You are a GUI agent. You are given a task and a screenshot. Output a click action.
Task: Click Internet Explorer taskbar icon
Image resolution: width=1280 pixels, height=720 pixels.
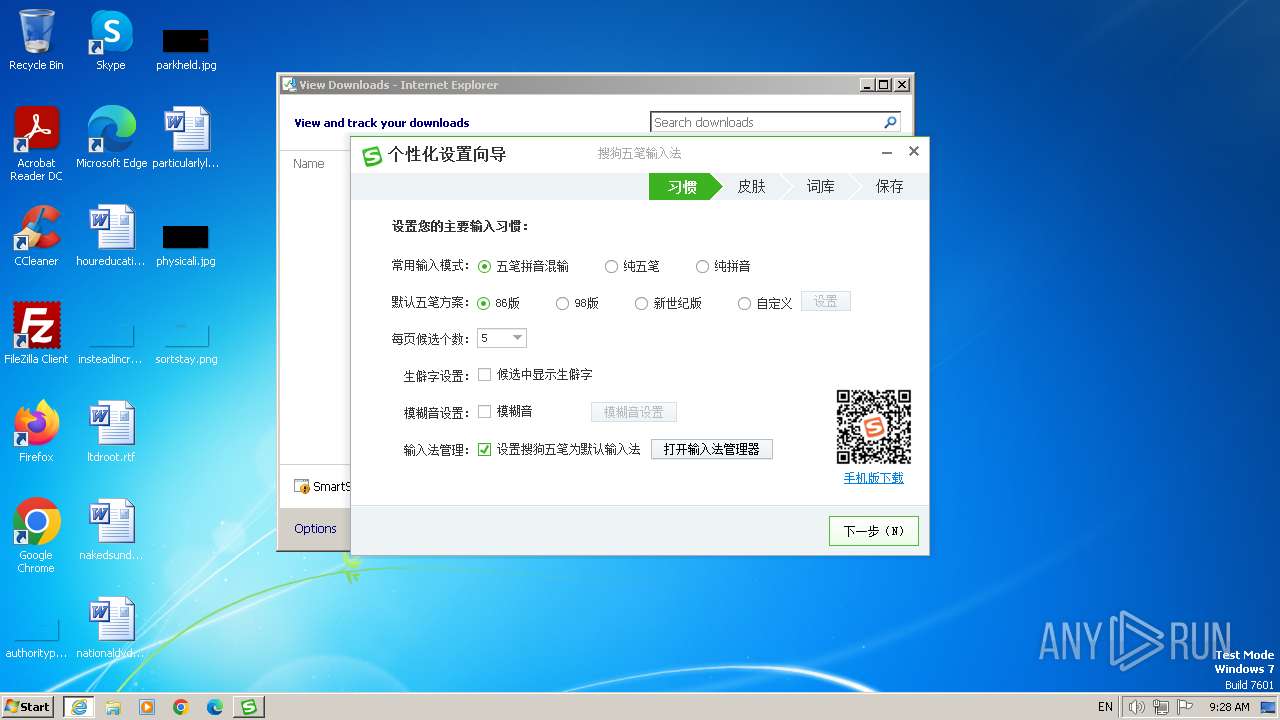(x=79, y=707)
